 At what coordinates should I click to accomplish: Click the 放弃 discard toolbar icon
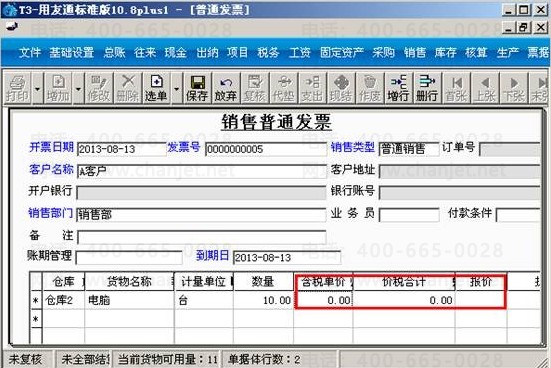click(226, 88)
